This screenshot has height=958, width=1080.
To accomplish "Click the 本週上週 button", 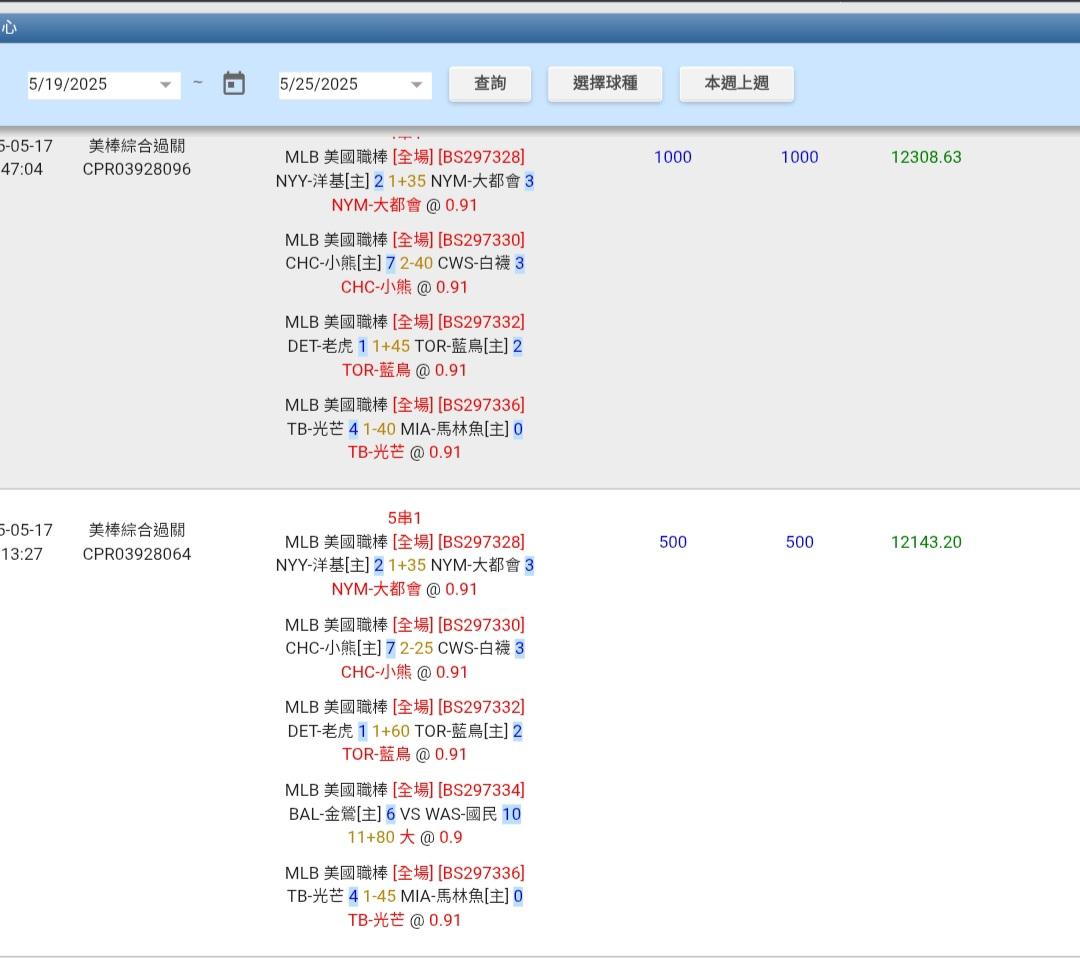I will tap(736, 83).
